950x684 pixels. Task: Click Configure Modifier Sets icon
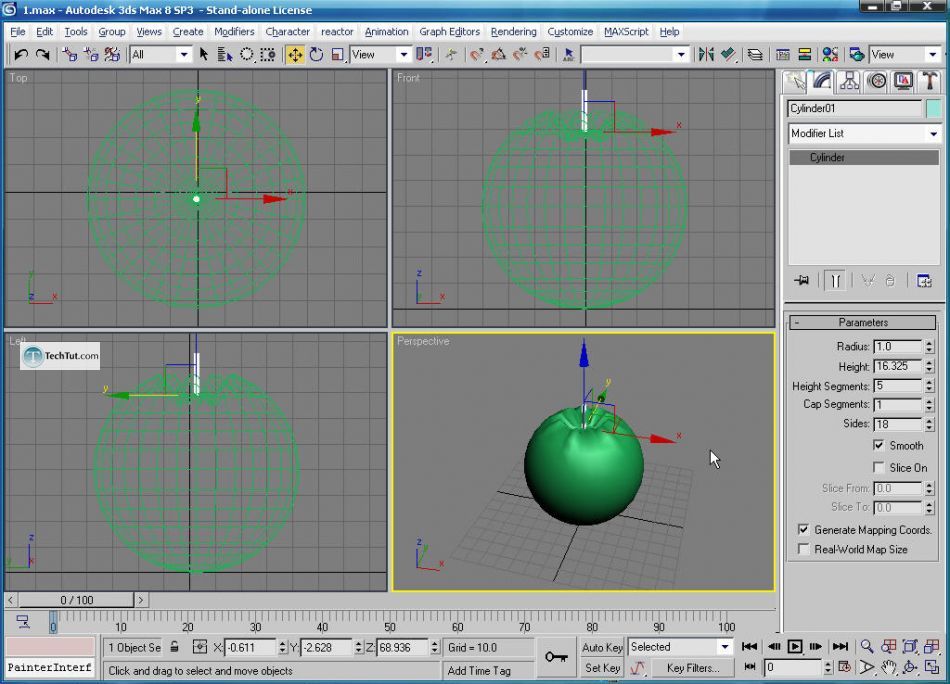(924, 281)
